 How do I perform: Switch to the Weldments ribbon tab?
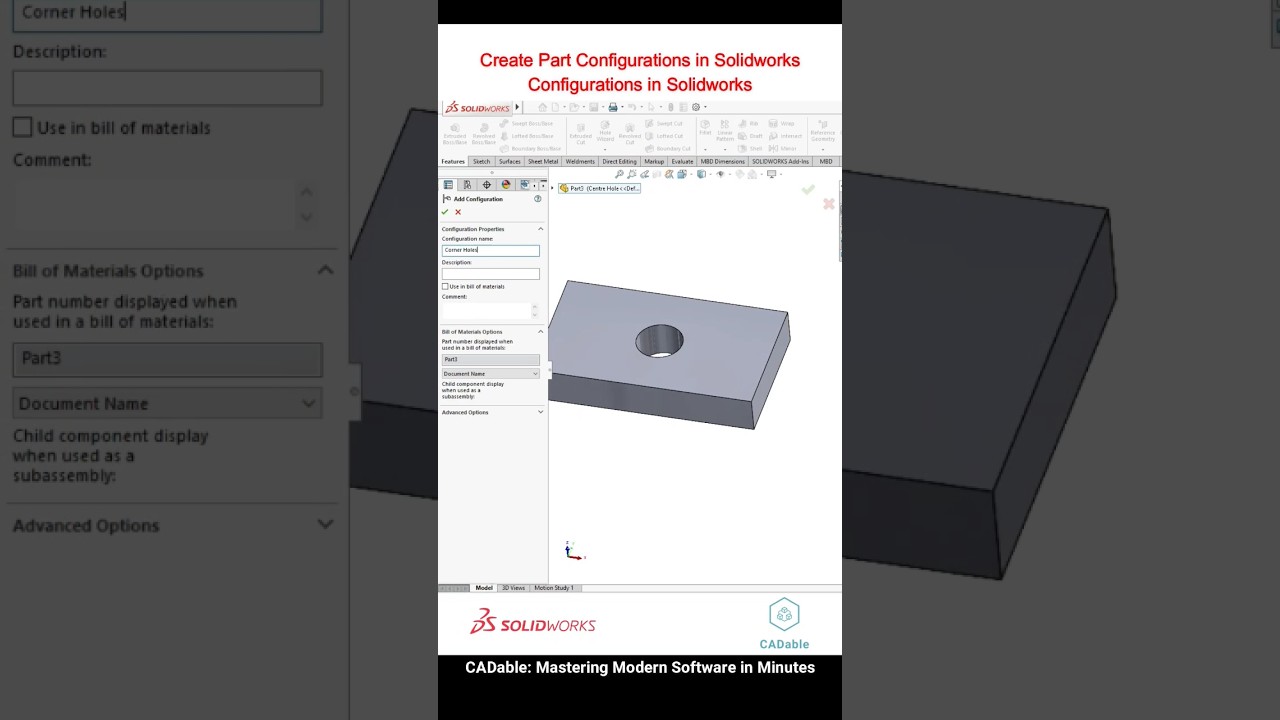click(x=580, y=161)
